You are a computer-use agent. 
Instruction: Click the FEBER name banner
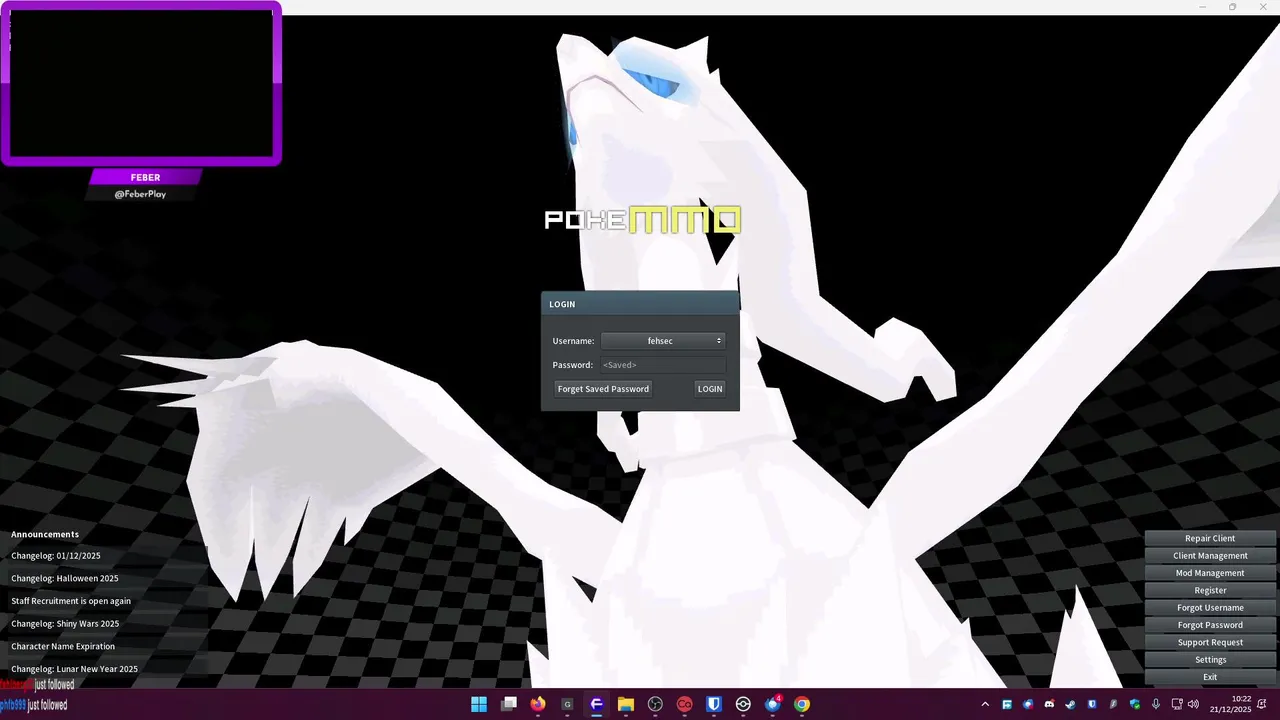(x=146, y=177)
